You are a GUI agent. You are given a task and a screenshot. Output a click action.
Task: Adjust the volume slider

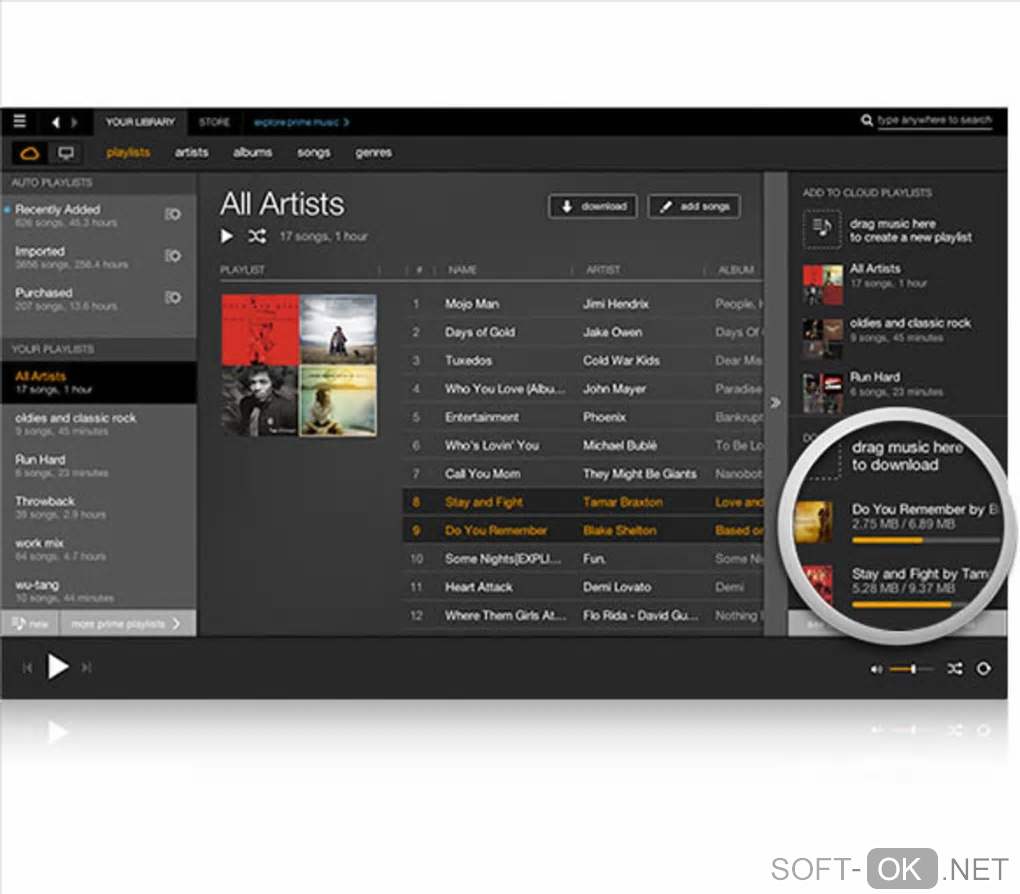(x=911, y=669)
